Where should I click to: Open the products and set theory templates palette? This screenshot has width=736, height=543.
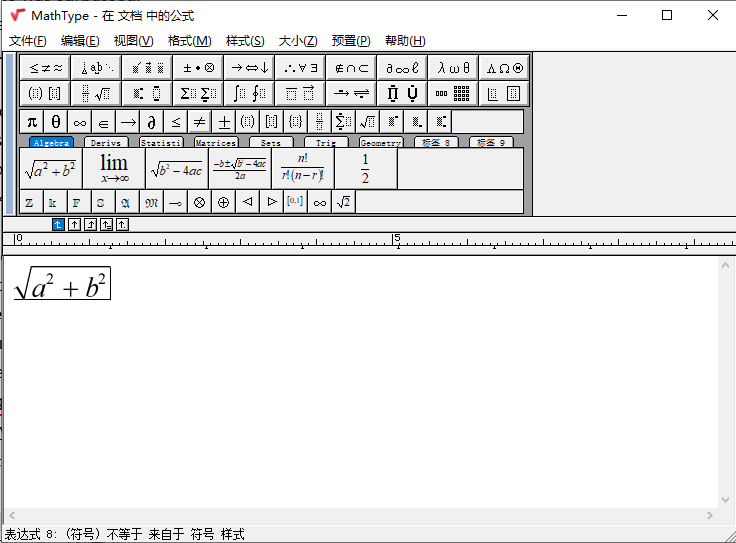coord(403,93)
